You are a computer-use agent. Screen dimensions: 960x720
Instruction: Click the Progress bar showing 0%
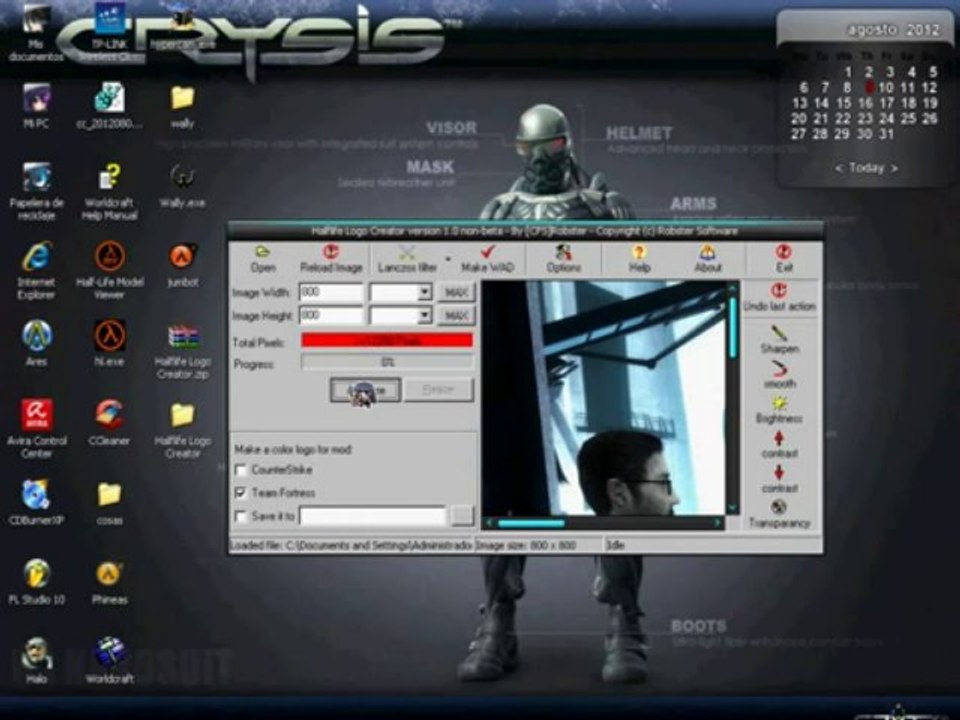[388, 363]
